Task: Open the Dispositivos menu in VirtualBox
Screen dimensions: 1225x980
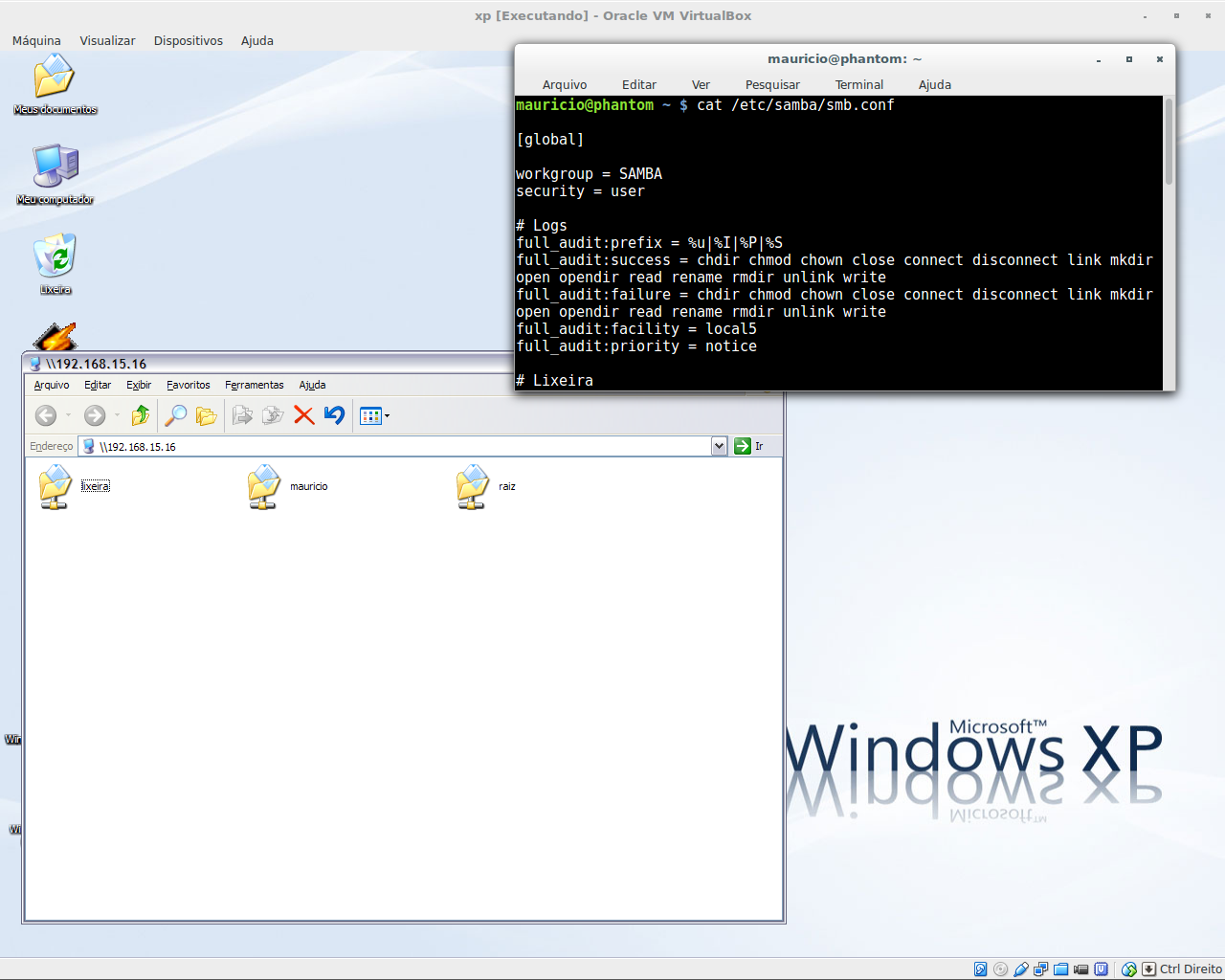Action: click(x=189, y=40)
